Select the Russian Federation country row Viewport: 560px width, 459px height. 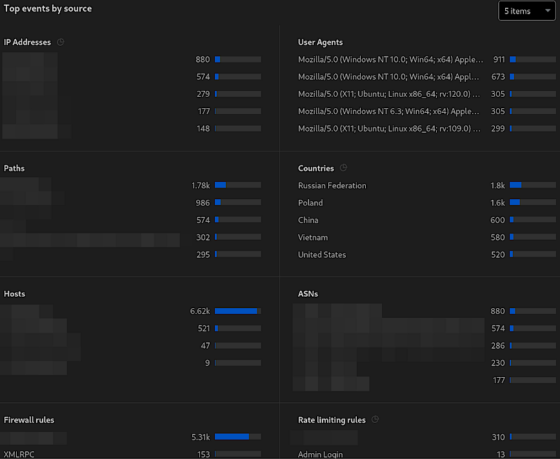coord(427,185)
